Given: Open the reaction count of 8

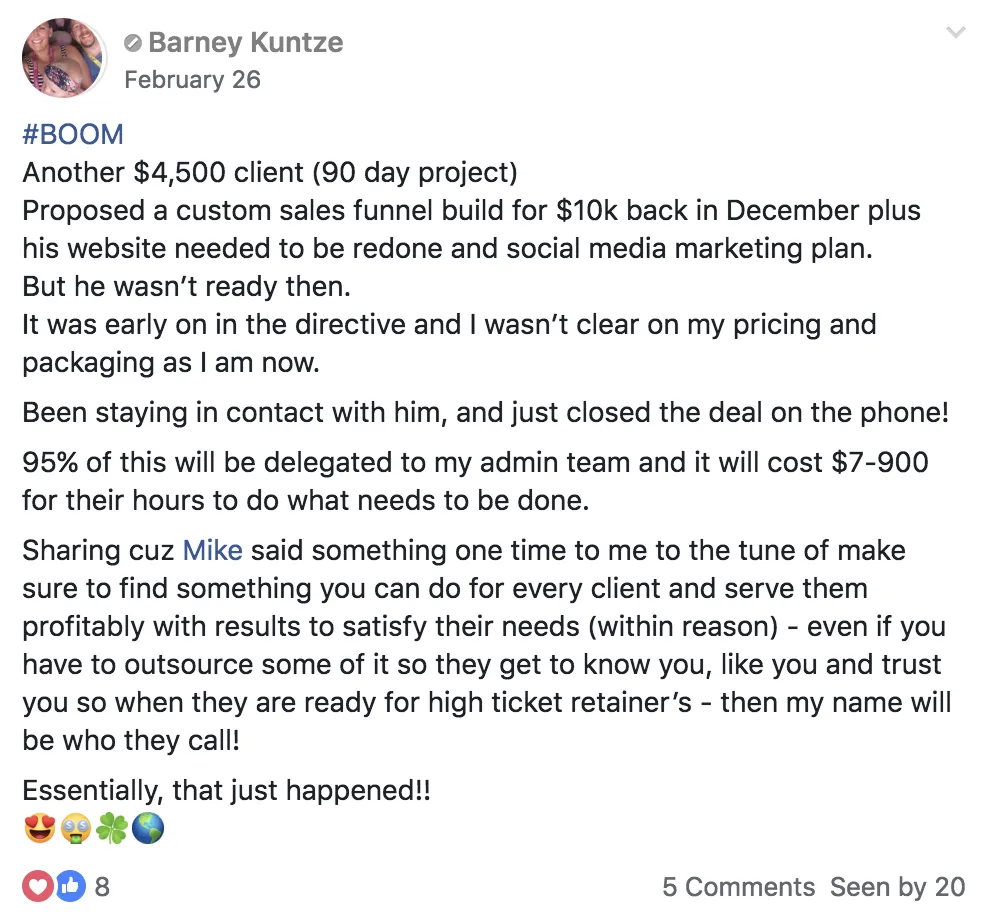Looking at the screenshot, I should [x=102, y=886].
